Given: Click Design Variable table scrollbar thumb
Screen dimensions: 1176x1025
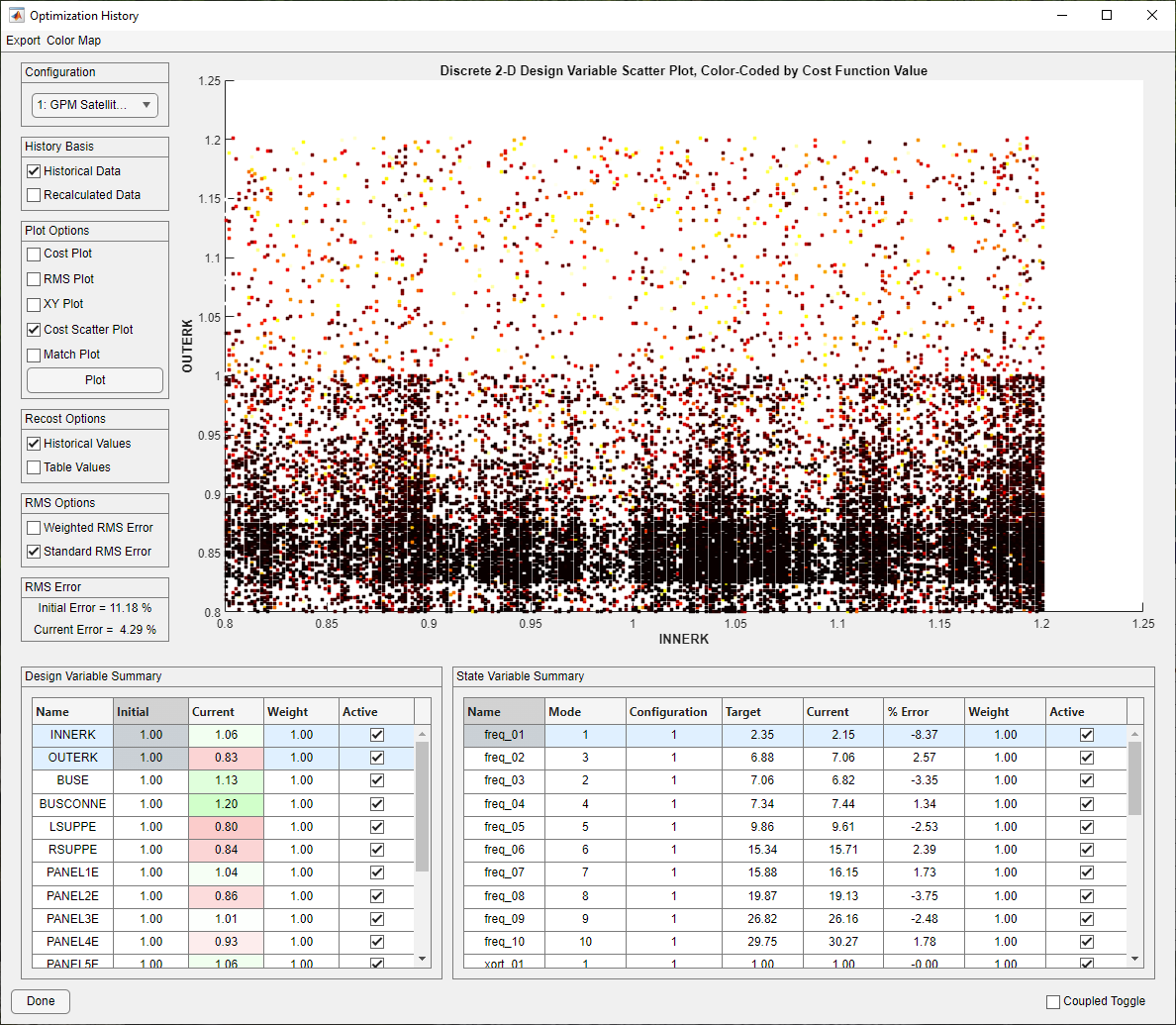Looking at the screenshot, I should pos(423,807).
